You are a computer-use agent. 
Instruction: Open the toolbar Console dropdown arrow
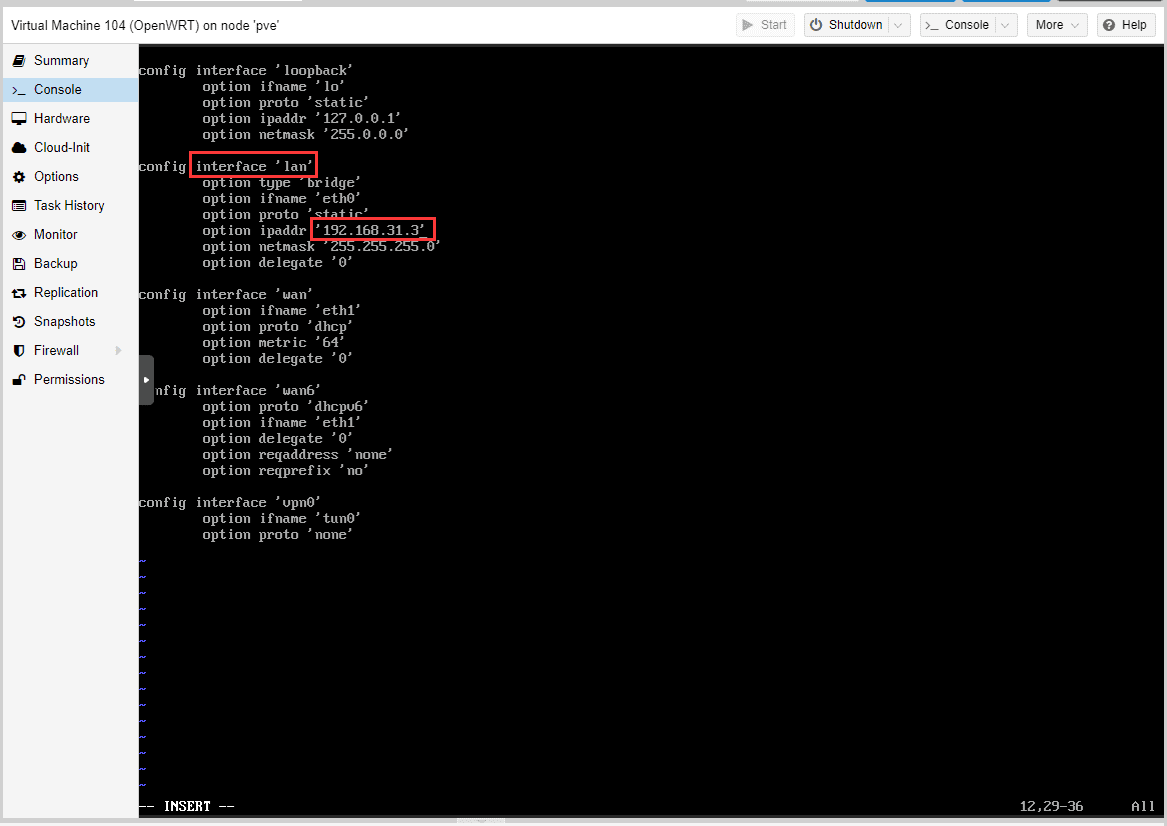tap(1005, 25)
